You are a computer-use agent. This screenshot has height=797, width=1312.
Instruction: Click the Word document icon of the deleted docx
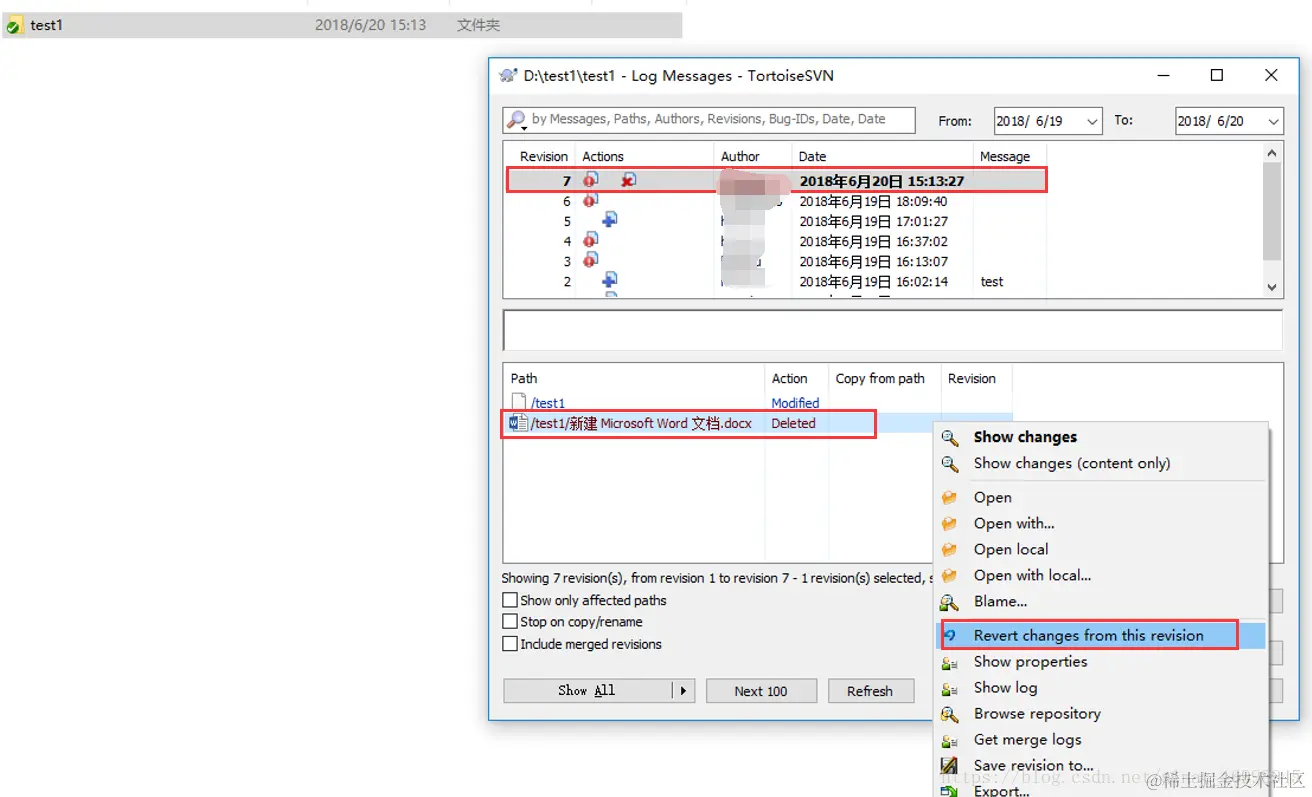pyautogui.click(x=519, y=423)
